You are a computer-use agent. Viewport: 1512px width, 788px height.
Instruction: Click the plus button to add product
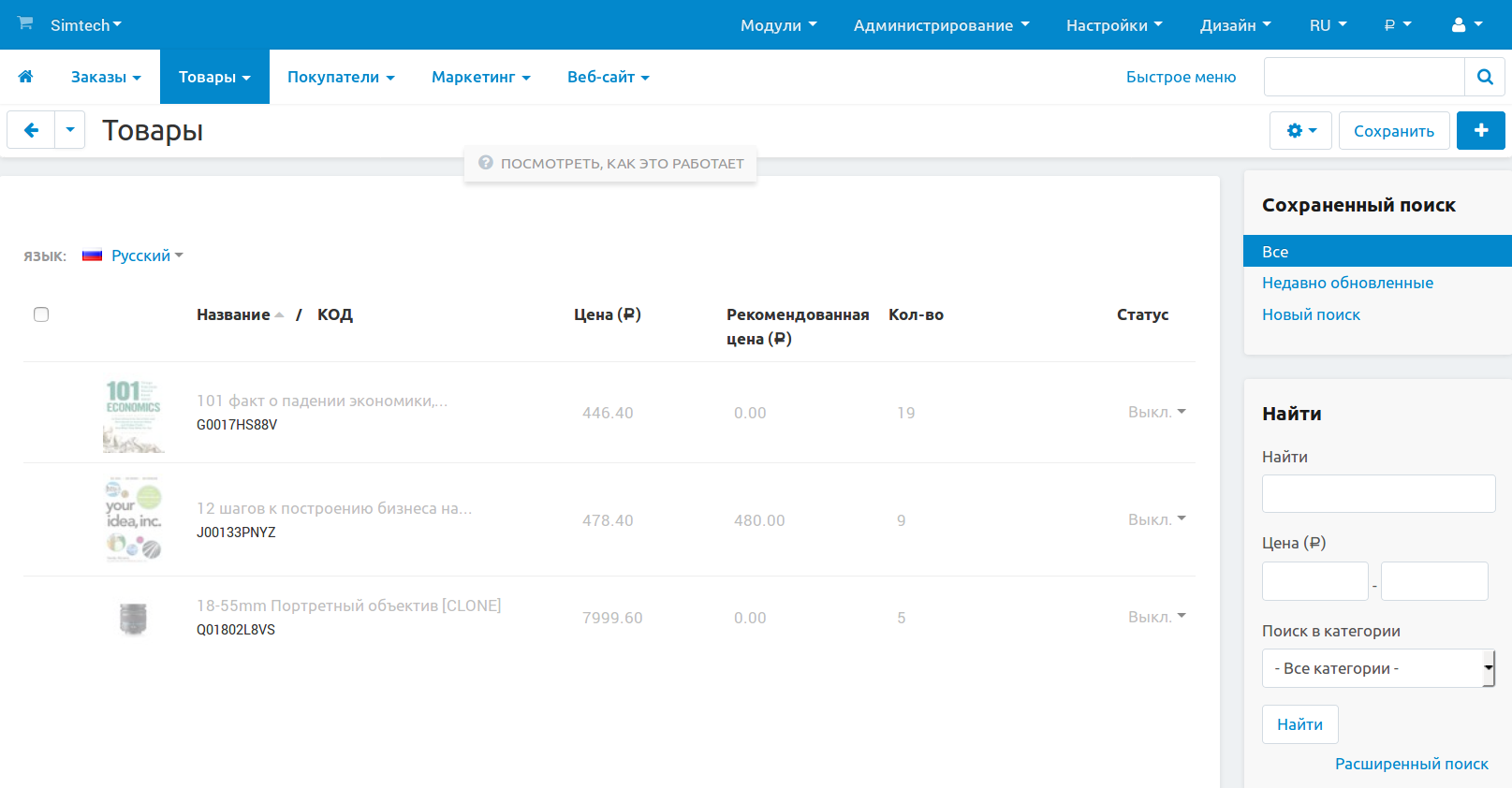(x=1480, y=131)
